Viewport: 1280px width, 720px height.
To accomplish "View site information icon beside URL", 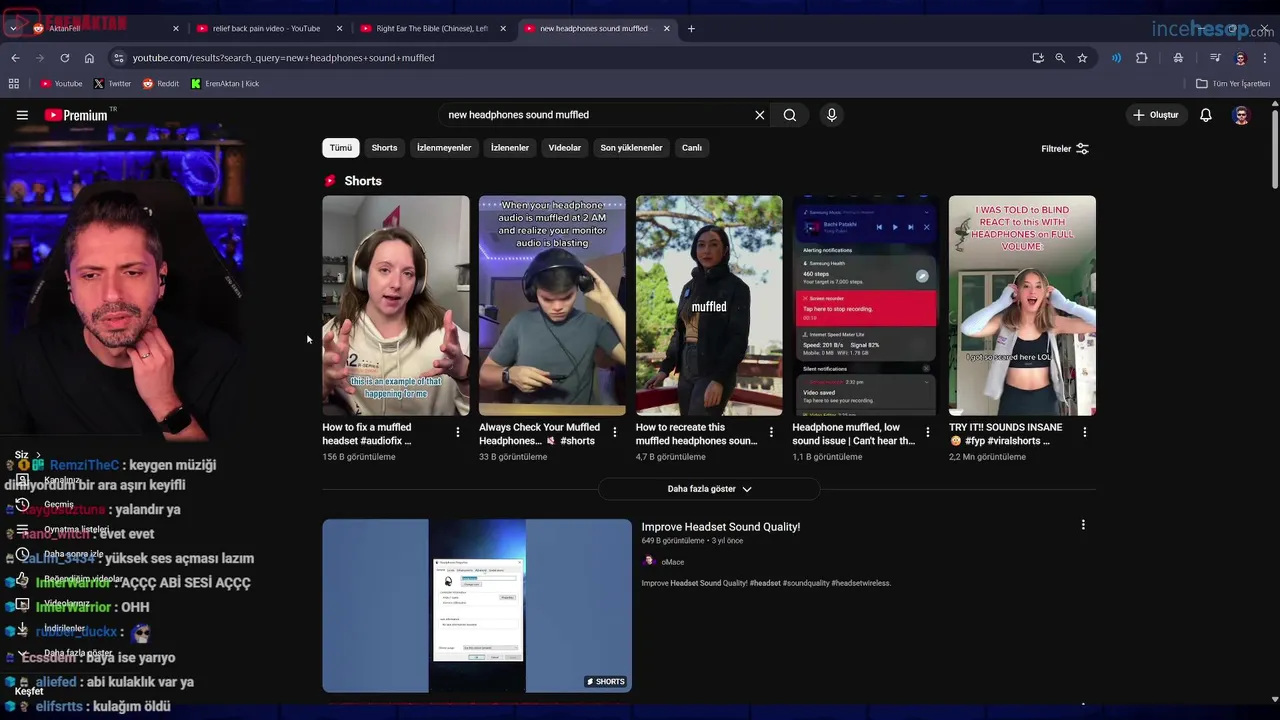I will pos(119,58).
